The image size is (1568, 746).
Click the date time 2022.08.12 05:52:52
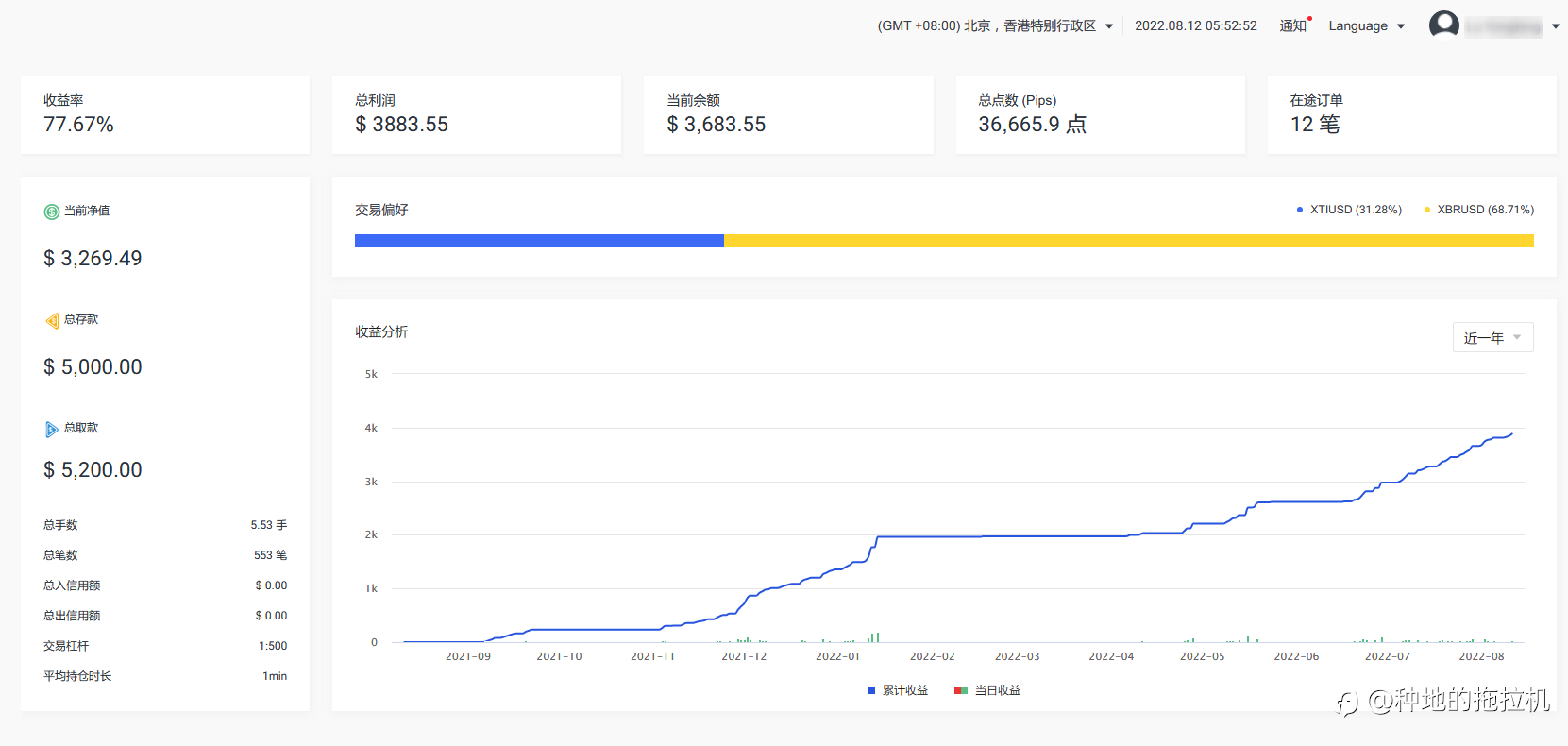[1196, 25]
